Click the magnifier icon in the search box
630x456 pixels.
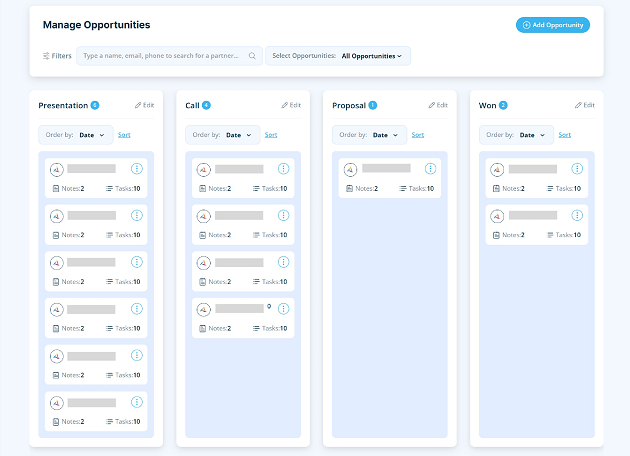pyautogui.click(x=252, y=56)
